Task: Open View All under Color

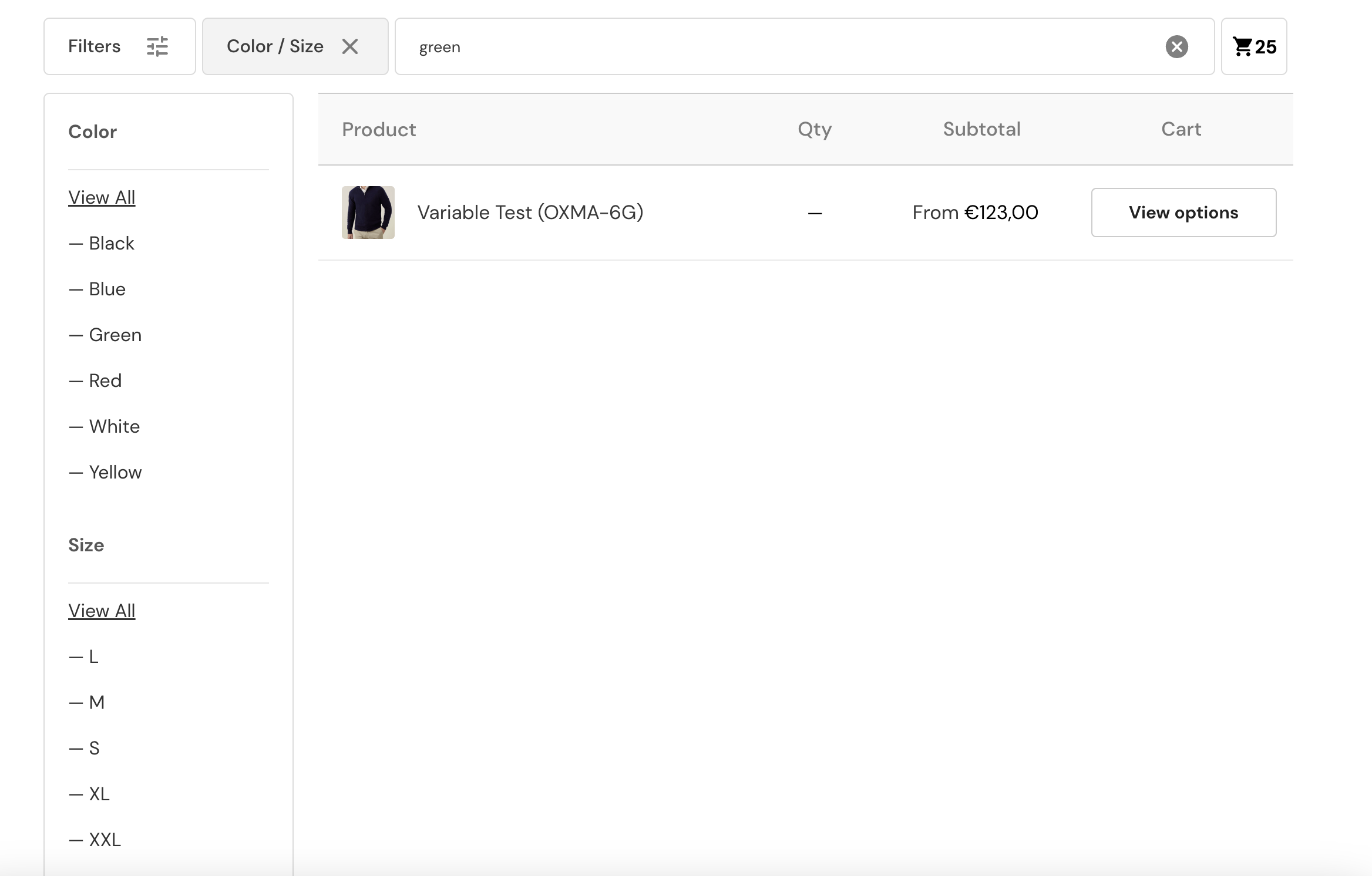Action: click(102, 197)
